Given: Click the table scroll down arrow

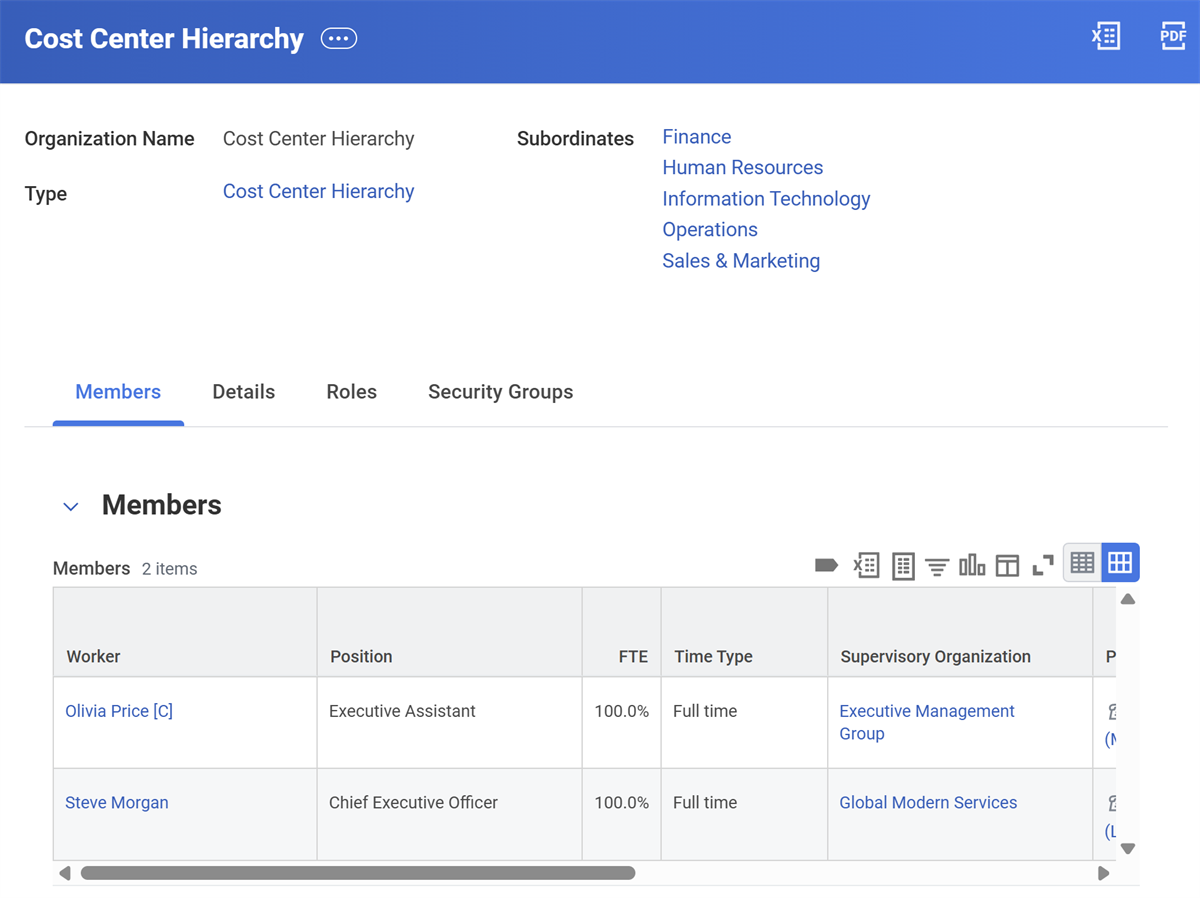Looking at the screenshot, I should [1128, 848].
